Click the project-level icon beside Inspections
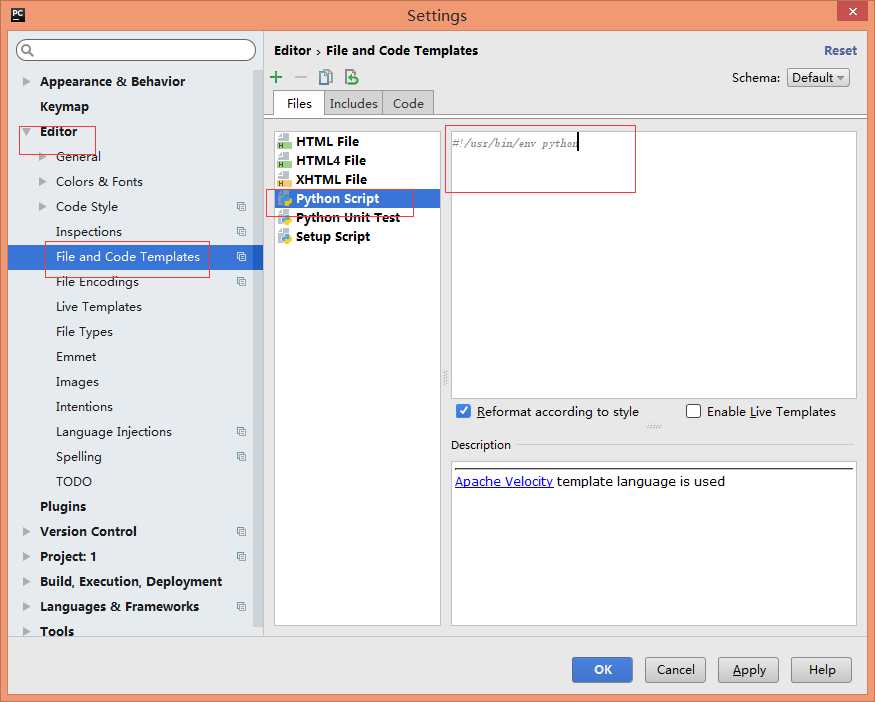875x702 pixels. point(241,231)
